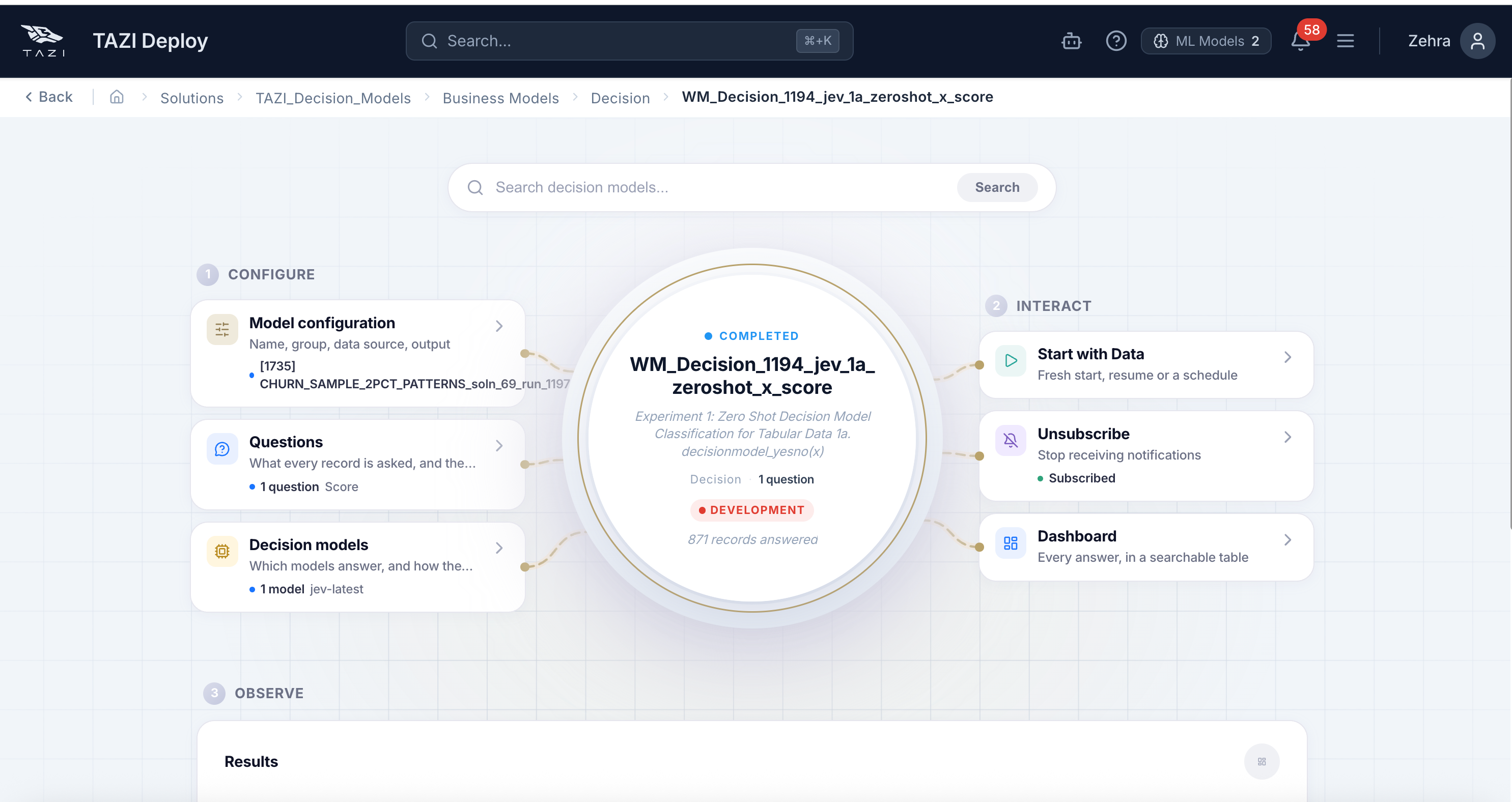Navigate to TAZI_Decision_Models breadcrumb
The width and height of the screenshot is (1512, 802).
(333, 98)
